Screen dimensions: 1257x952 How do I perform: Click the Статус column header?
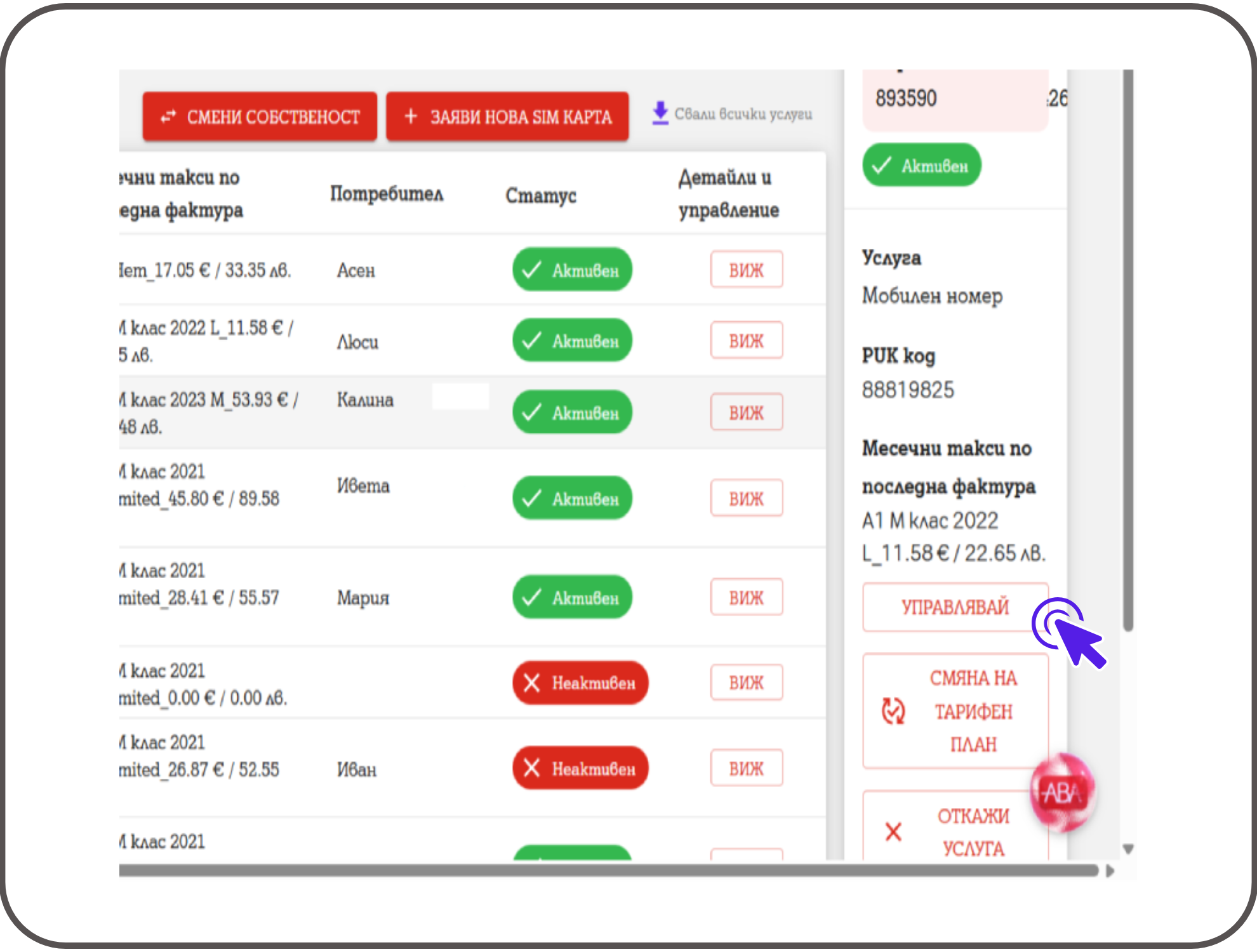click(541, 195)
